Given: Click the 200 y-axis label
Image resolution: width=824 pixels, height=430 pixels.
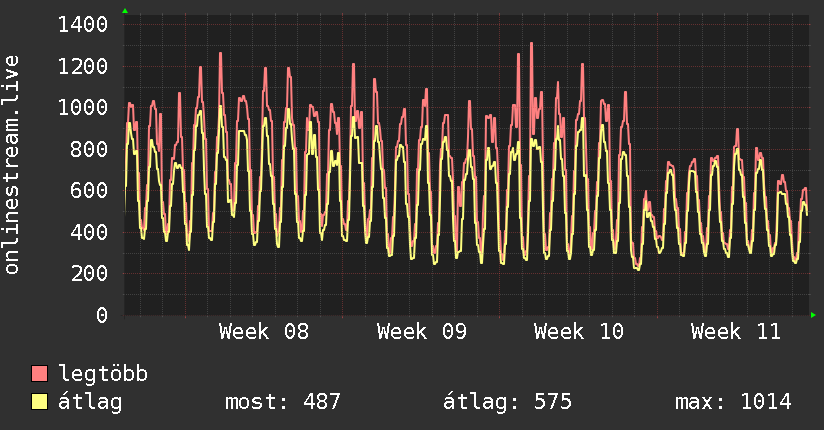Looking at the screenshot, I should point(89,273).
